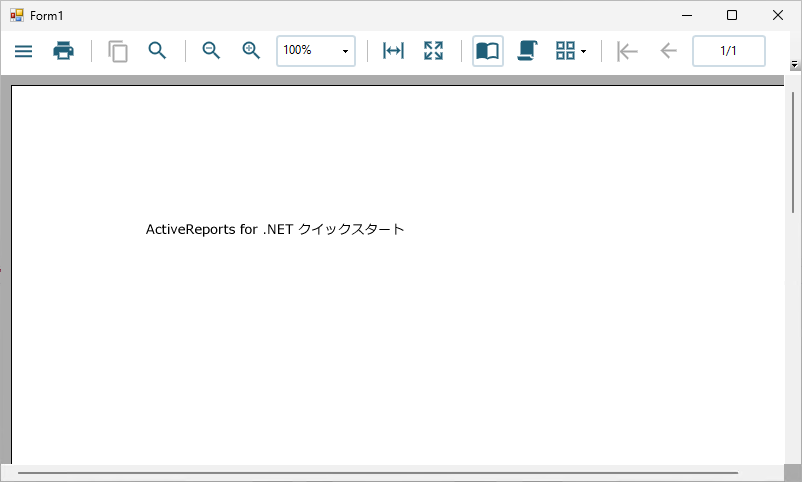Open the multi-page grid view dropdown

coord(571,51)
